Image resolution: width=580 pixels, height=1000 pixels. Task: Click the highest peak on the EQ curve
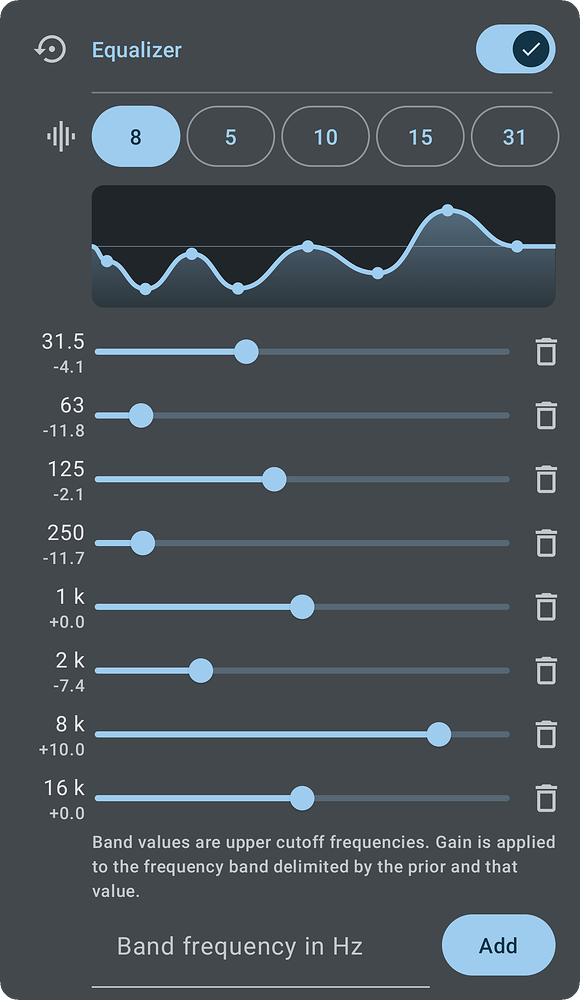449,212
